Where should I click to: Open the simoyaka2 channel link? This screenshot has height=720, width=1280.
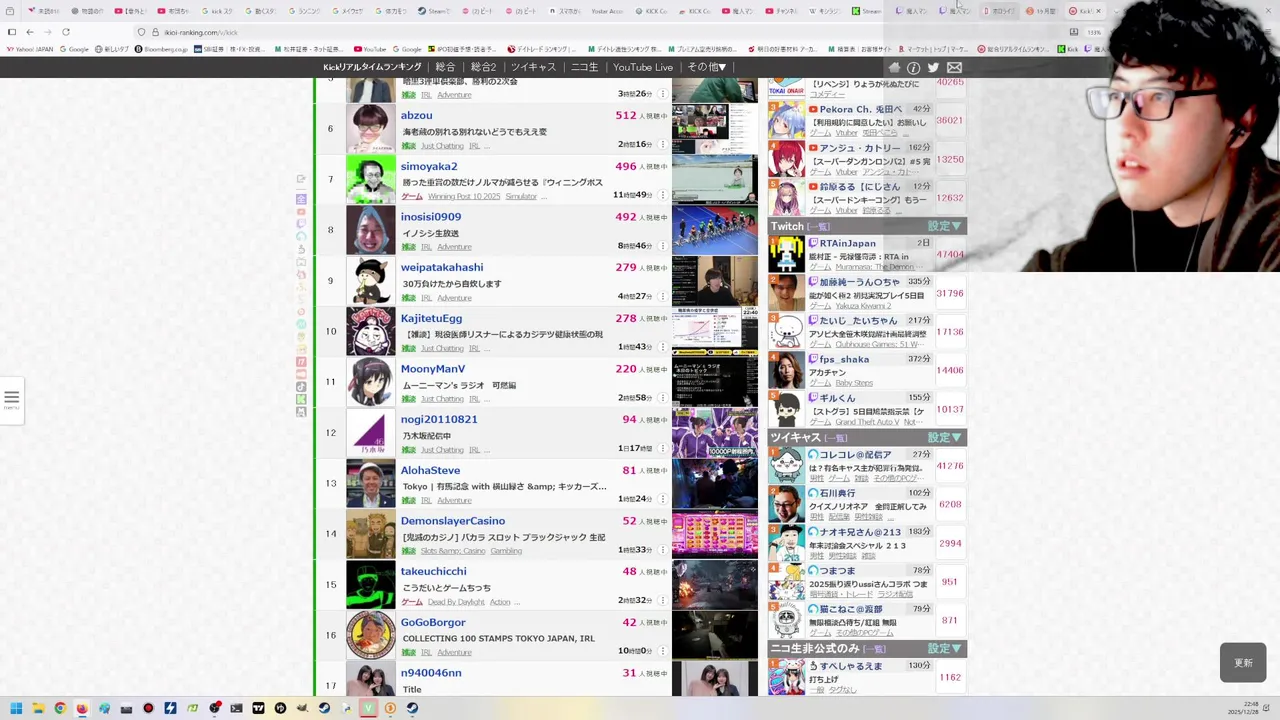(429, 167)
